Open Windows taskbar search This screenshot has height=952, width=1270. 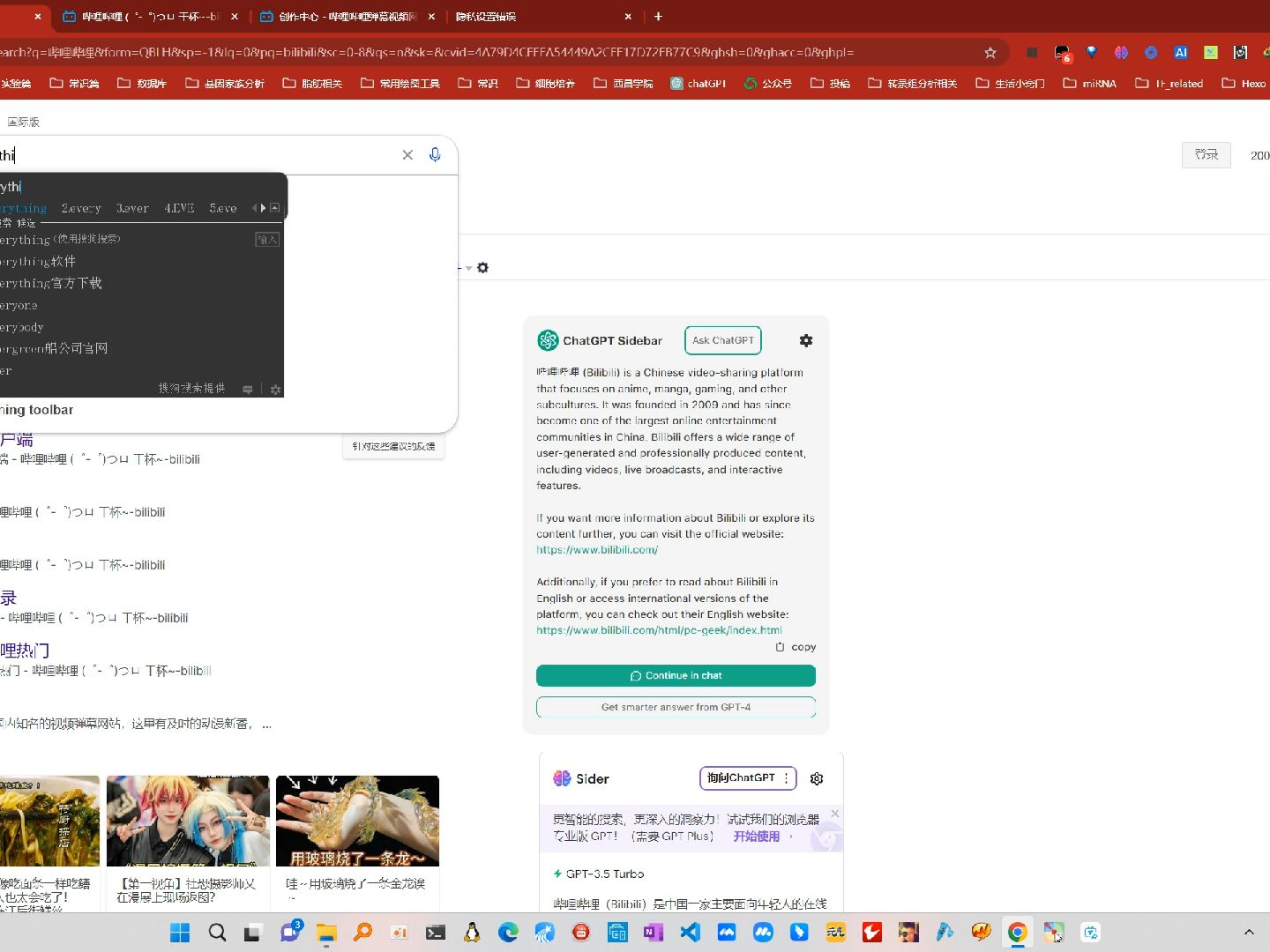tap(217, 933)
